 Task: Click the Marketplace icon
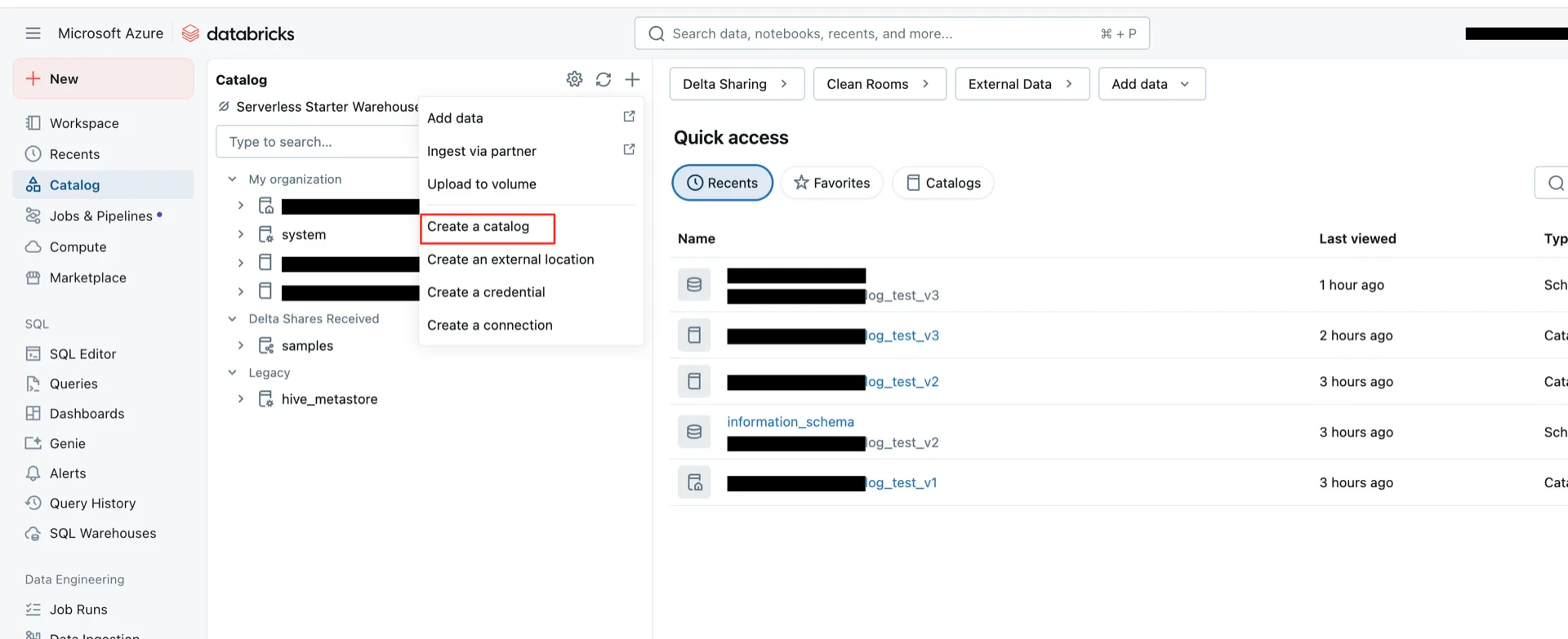(33, 277)
